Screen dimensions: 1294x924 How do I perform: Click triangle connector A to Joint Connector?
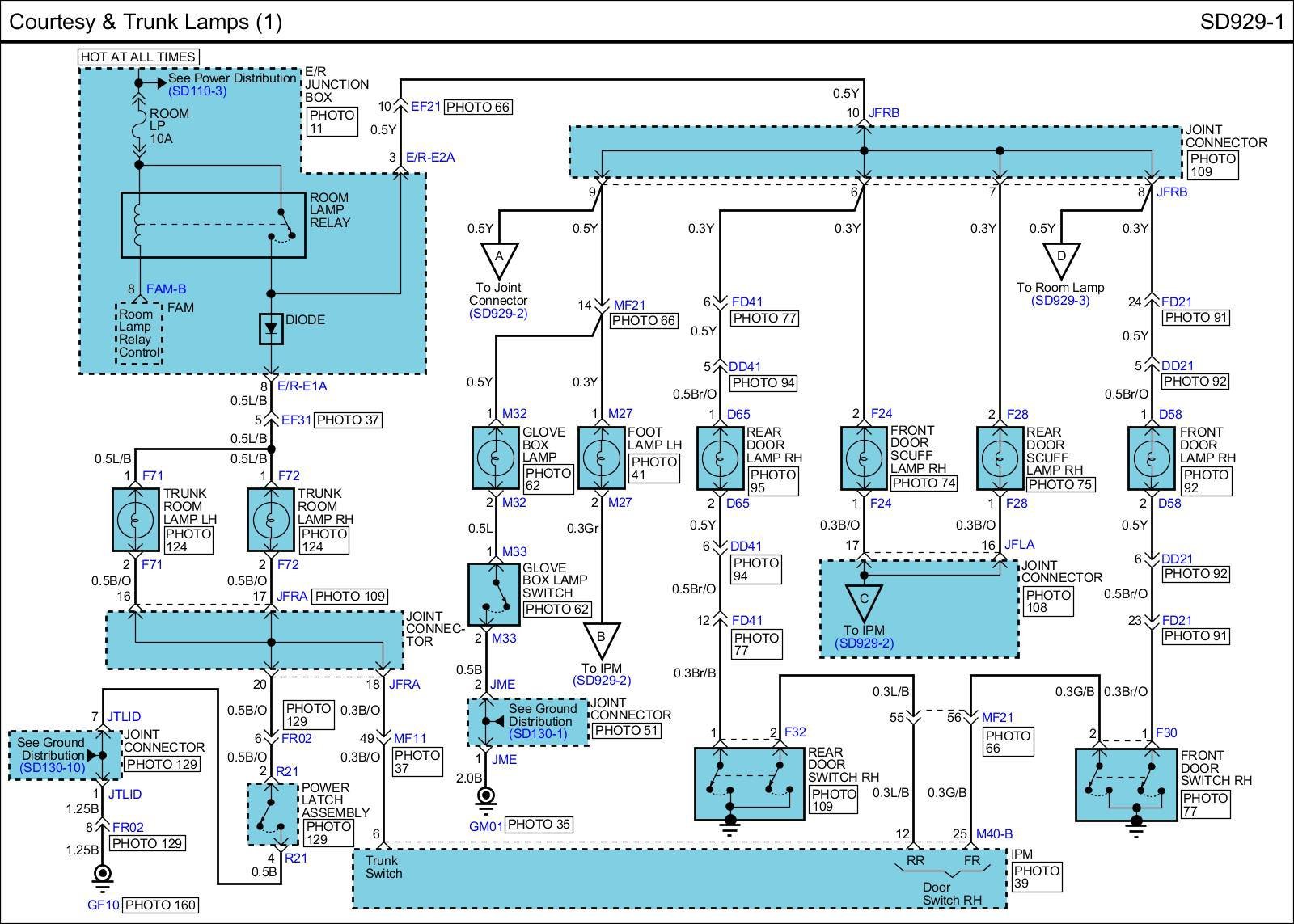[x=499, y=260]
